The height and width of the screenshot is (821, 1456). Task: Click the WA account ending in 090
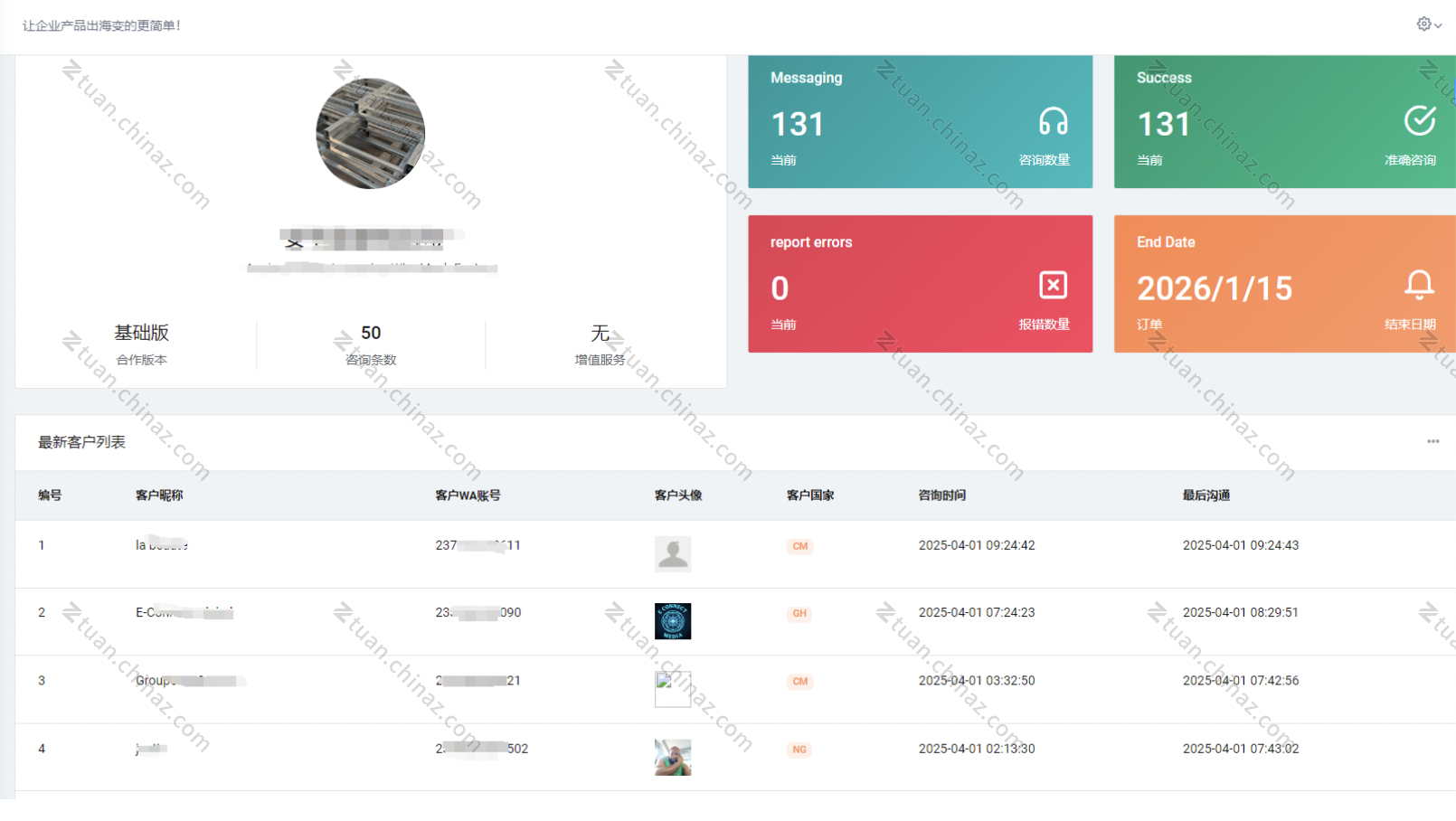click(478, 612)
